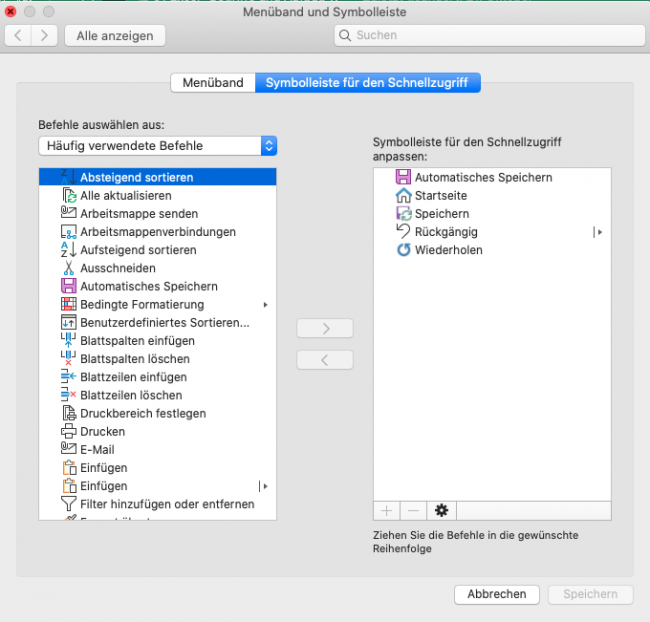Select the Drucken printer icon

click(69, 432)
